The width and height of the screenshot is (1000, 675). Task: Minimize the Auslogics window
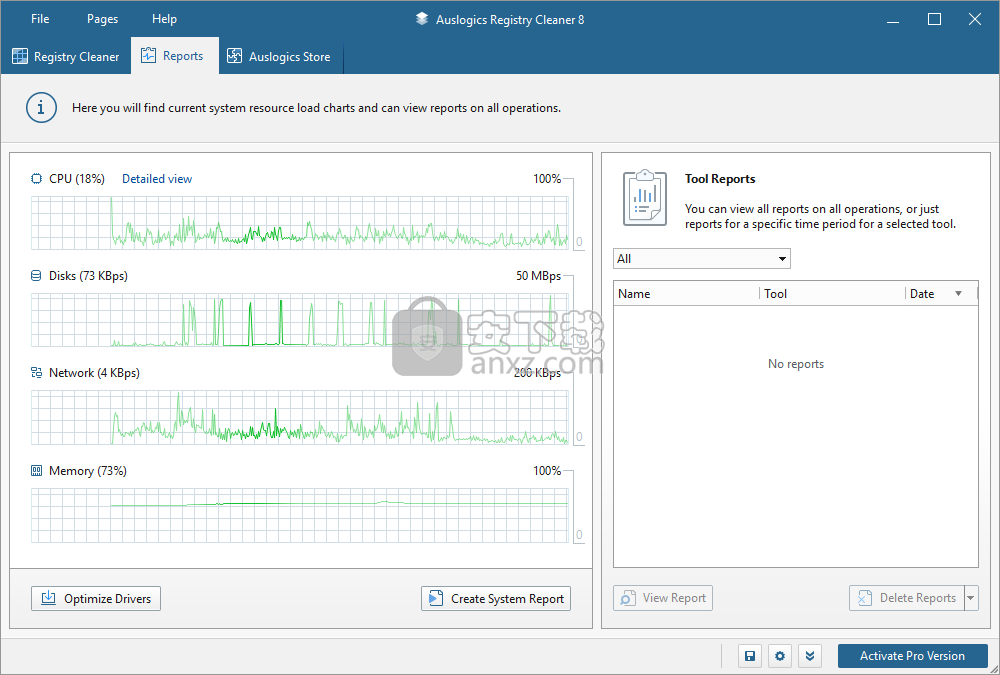893,19
